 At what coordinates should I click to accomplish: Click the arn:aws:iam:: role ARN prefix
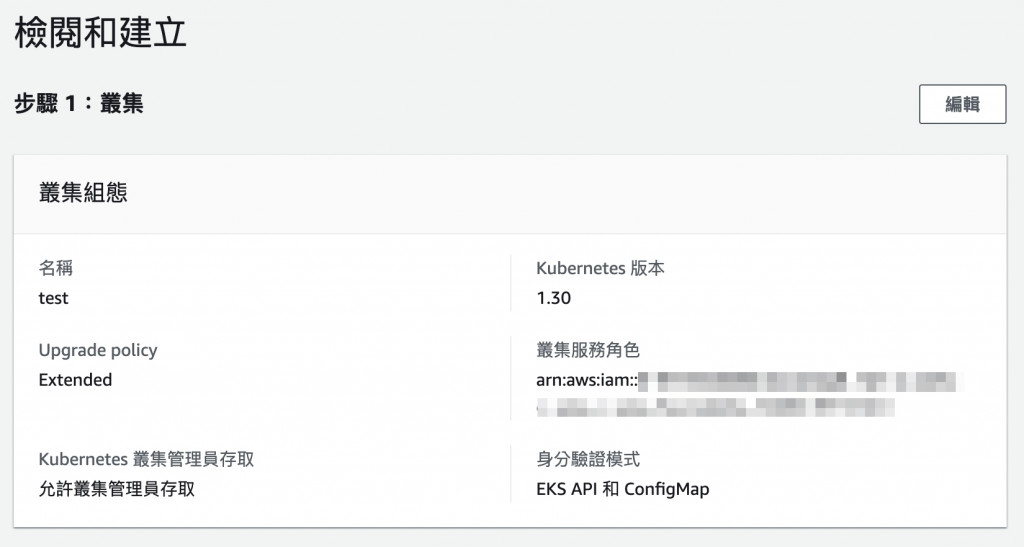click(x=586, y=380)
